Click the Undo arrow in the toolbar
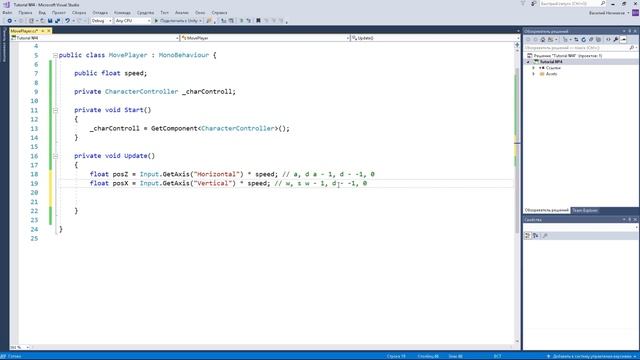 coord(67,21)
